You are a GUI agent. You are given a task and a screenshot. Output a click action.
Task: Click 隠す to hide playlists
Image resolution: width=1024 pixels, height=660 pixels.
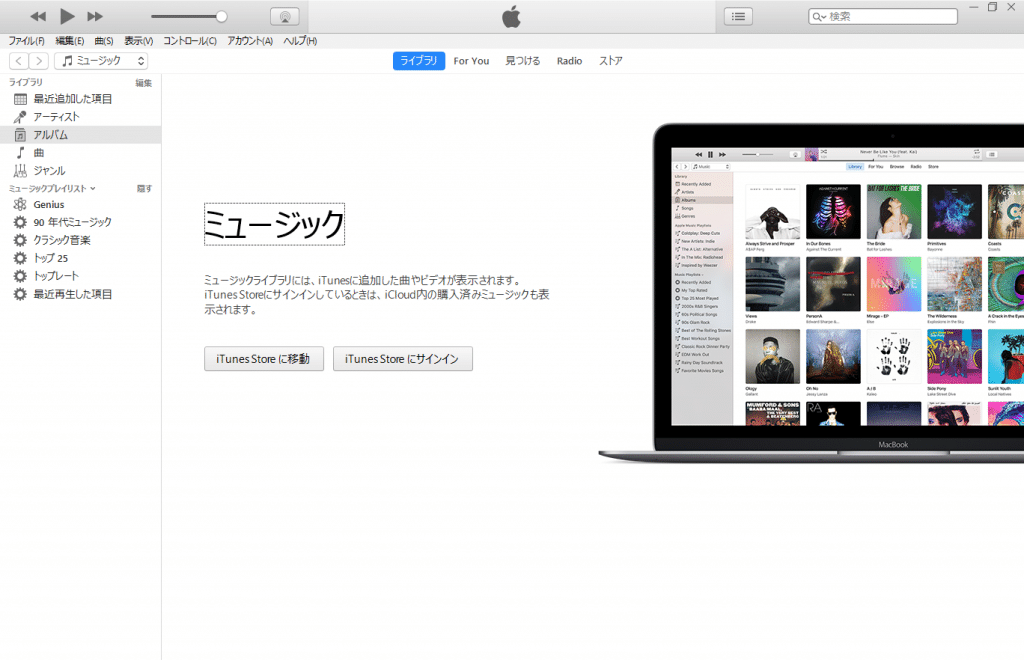[x=144, y=189]
